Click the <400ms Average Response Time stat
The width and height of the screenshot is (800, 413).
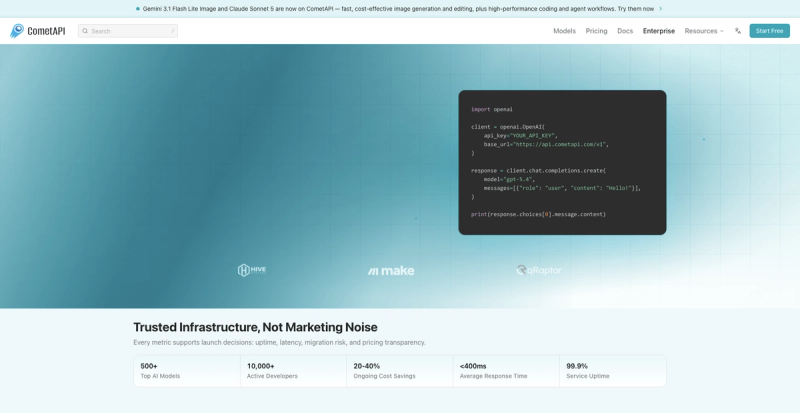(506, 371)
